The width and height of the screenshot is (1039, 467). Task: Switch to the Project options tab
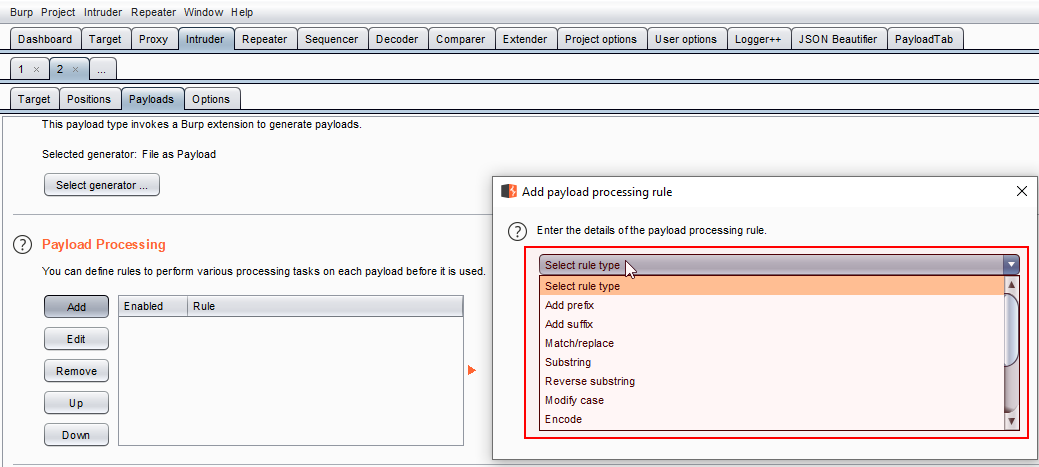(601, 39)
